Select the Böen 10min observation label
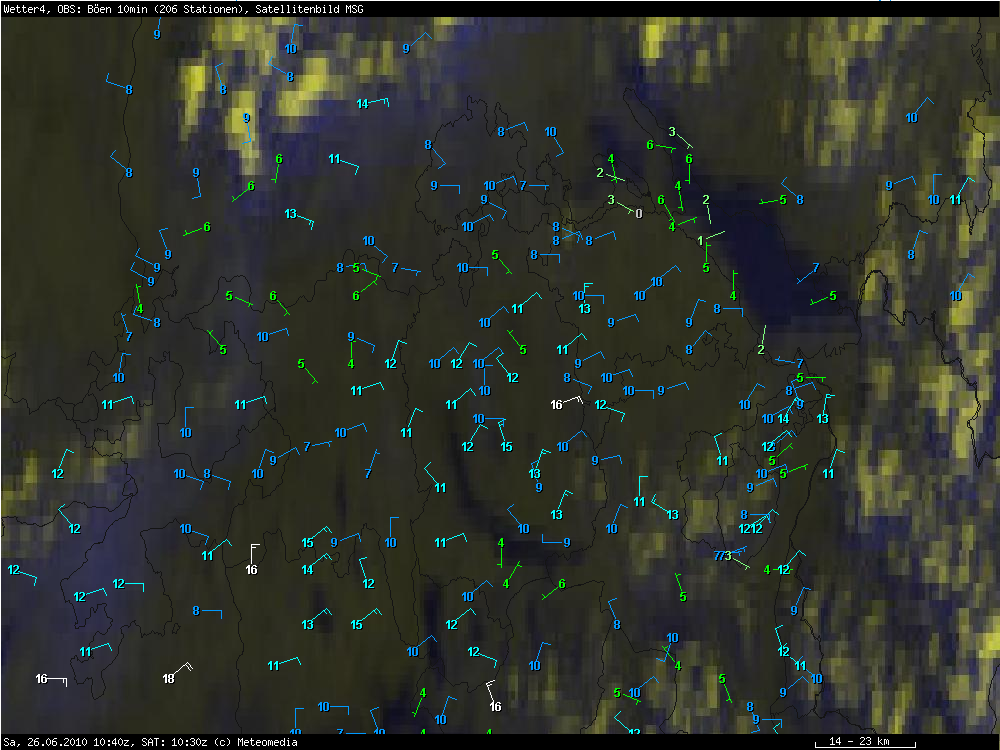The image size is (1000, 750). (x=115, y=9)
